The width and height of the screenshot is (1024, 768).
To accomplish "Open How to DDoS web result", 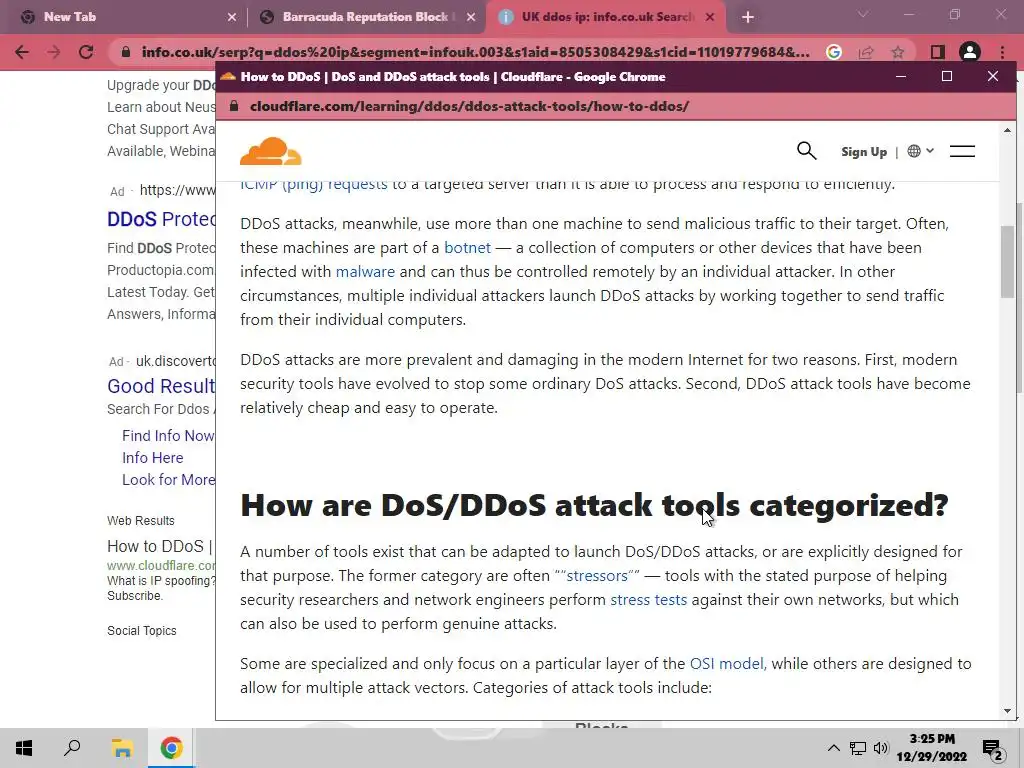I will pyautogui.click(x=161, y=546).
